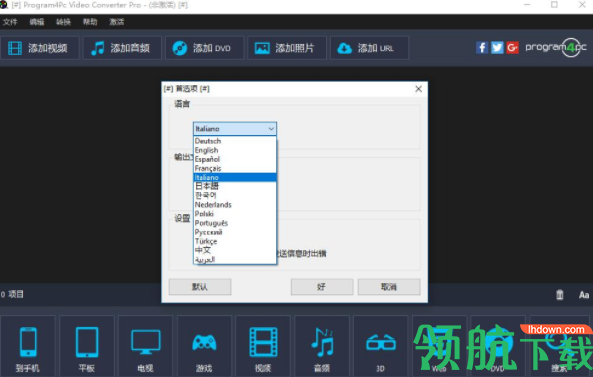This screenshot has width=593, height=377.
Task: Click the 到手机 category label
Action: click(28, 368)
